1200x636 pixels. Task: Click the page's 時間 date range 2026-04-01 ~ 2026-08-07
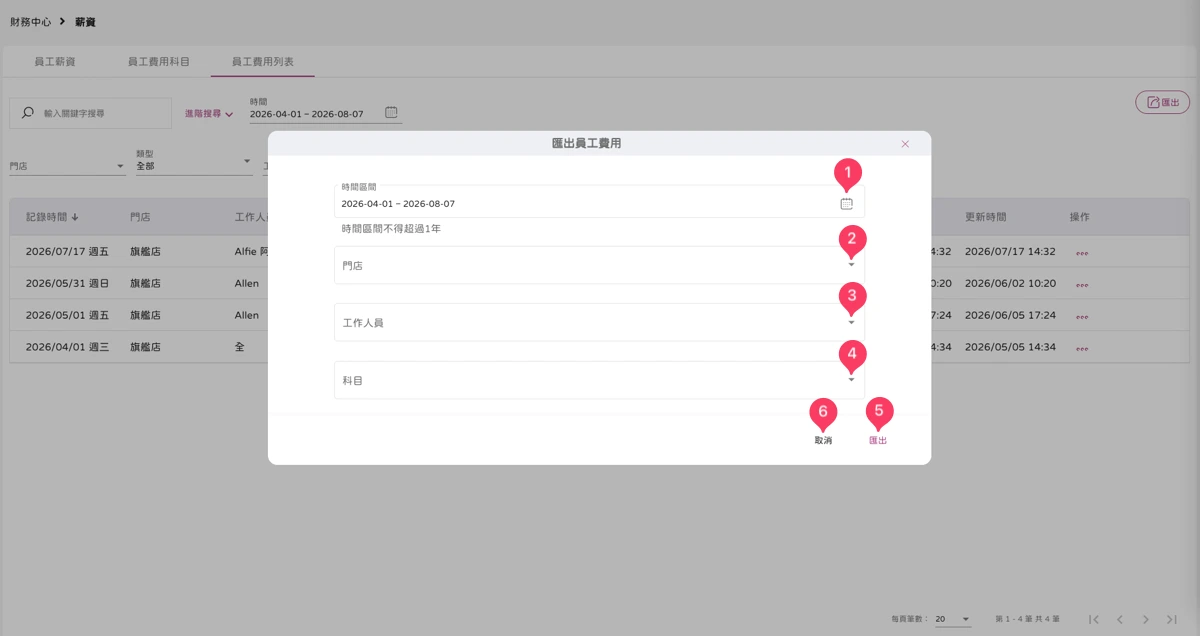pos(307,114)
